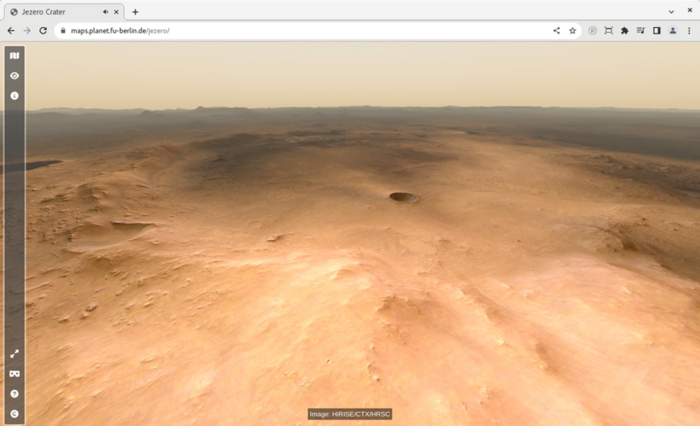Click the copyright icon at the sidebar bottom

tap(14, 413)
